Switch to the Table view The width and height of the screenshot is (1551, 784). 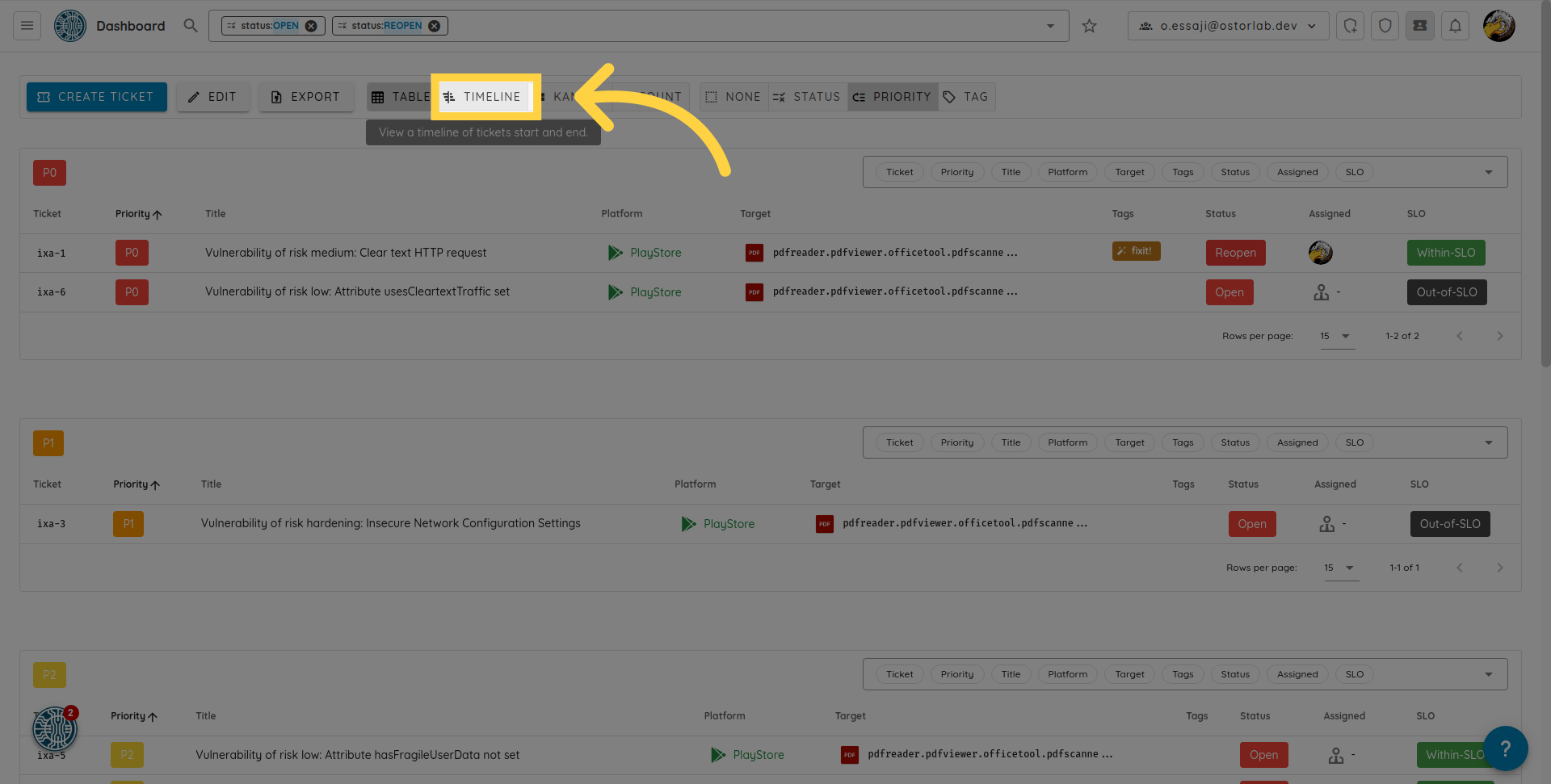[x=400, y=97]
